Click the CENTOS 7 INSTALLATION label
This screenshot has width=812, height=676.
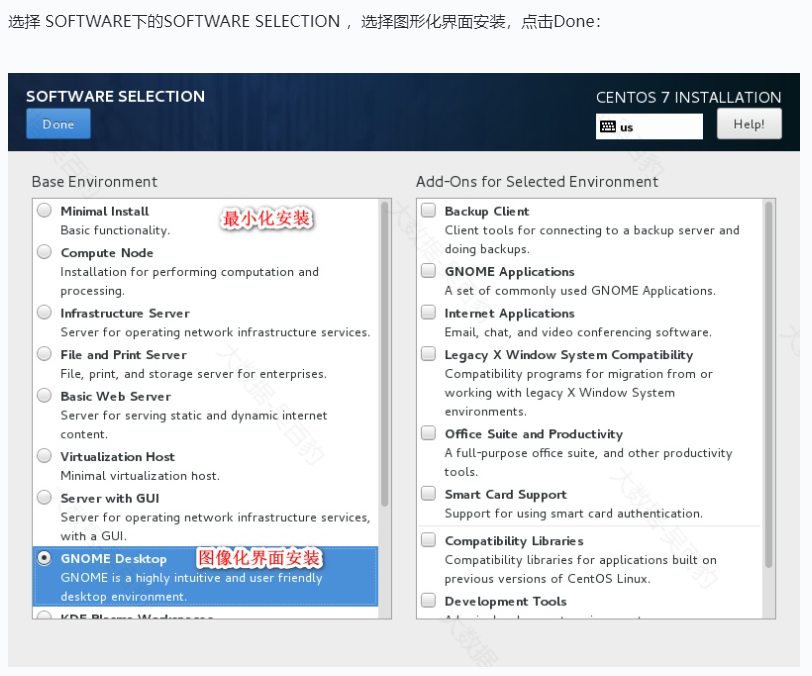click(x=688, y=97)
